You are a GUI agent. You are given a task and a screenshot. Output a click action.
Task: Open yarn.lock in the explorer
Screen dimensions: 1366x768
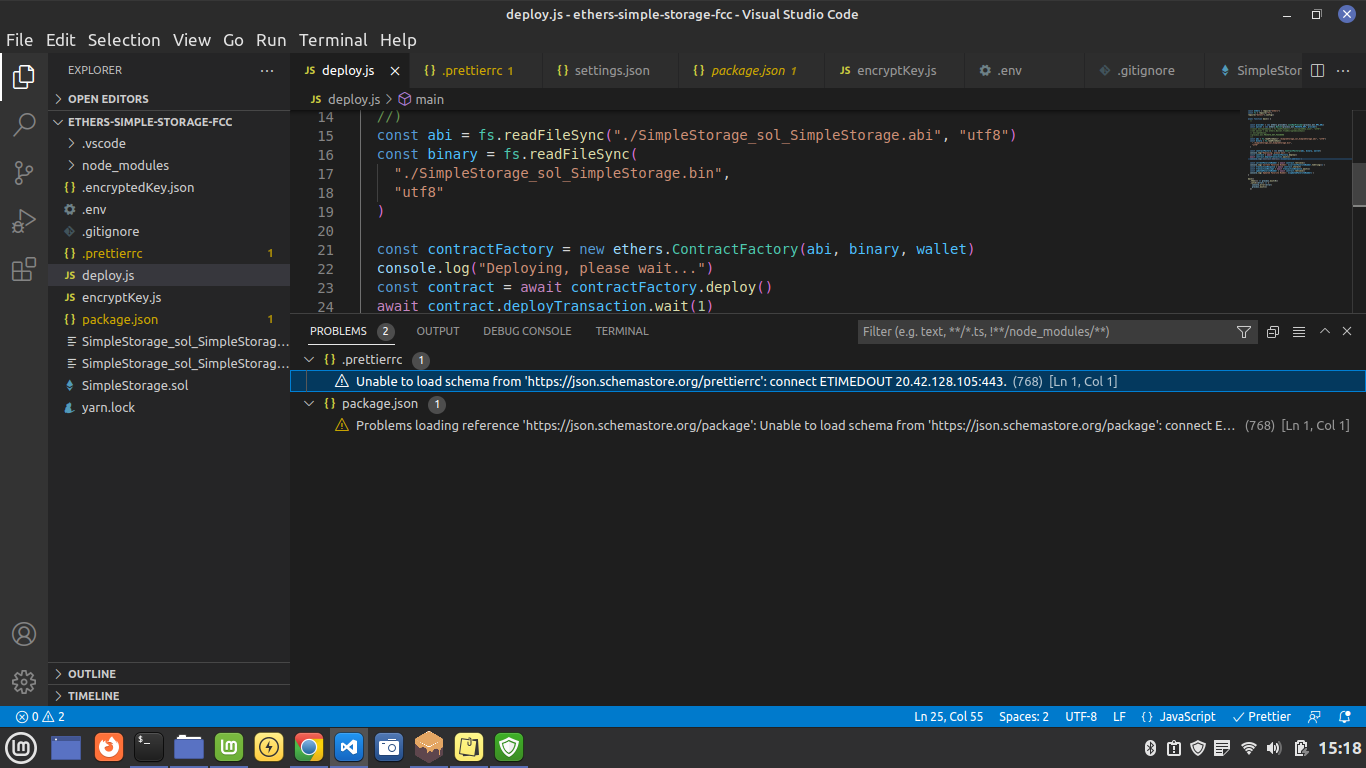pyautogui.click(x=169, y=407)
